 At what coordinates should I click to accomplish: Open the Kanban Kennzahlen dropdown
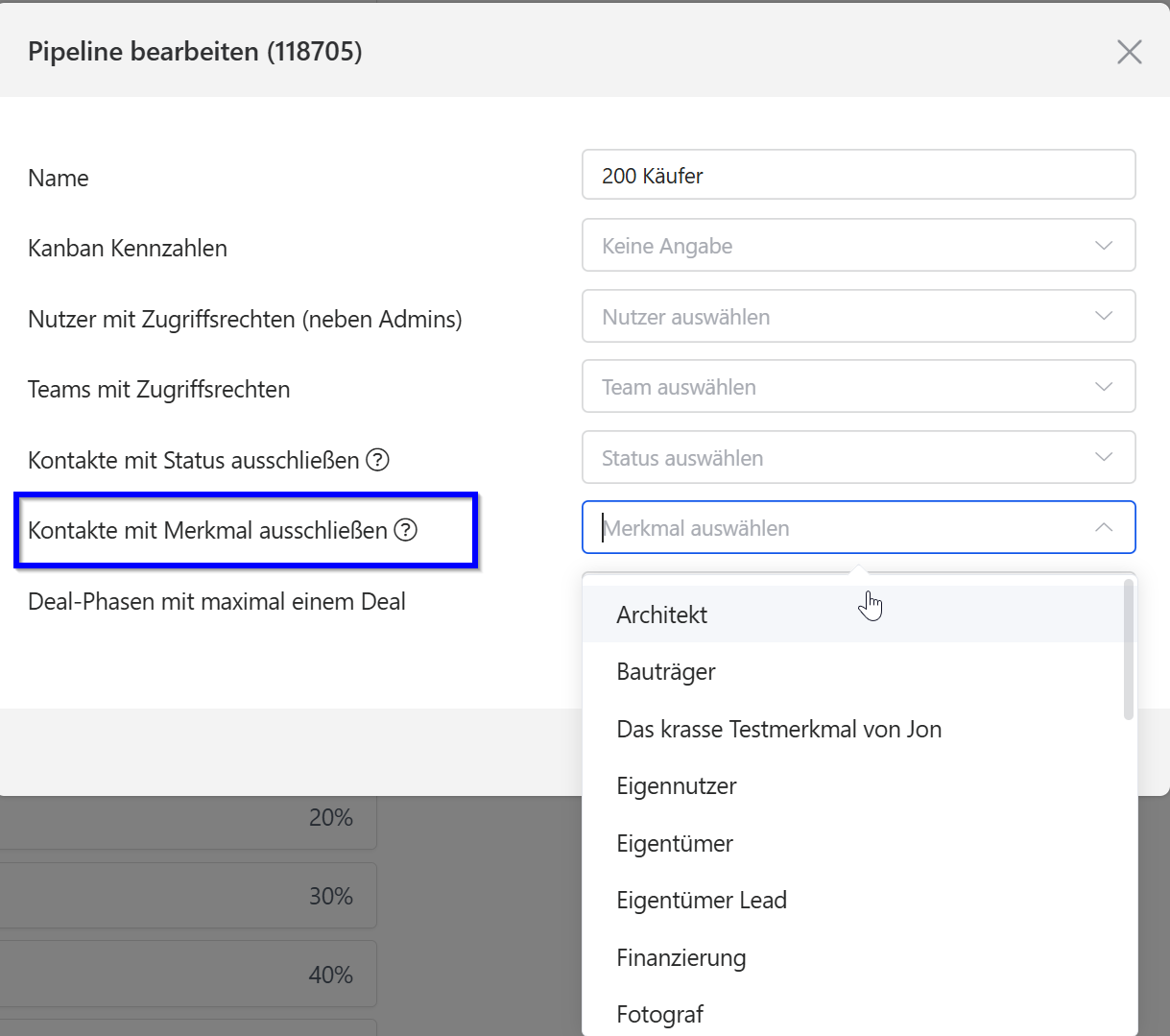click(x=858, y=246)
